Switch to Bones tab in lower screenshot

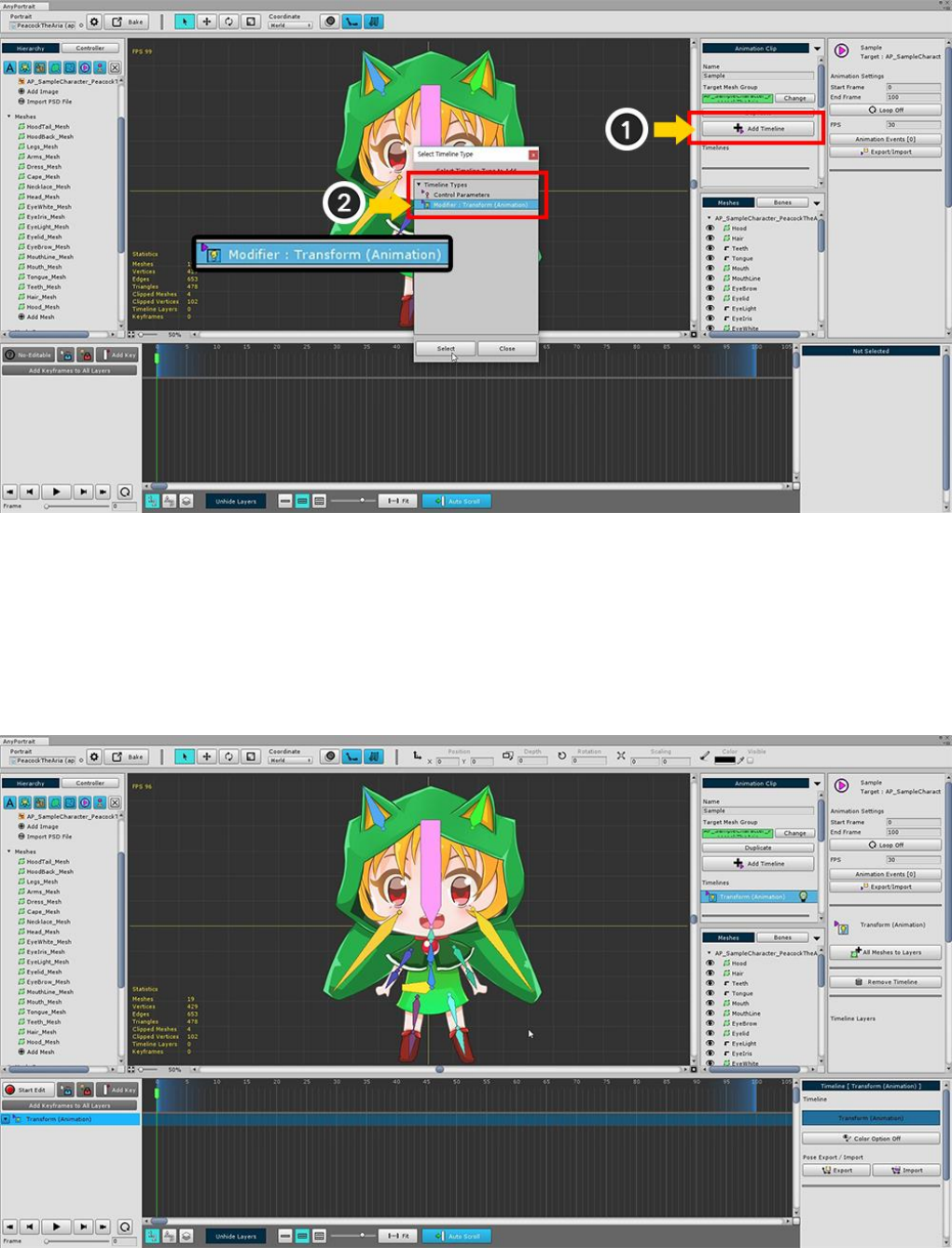[x=783, y=937]
